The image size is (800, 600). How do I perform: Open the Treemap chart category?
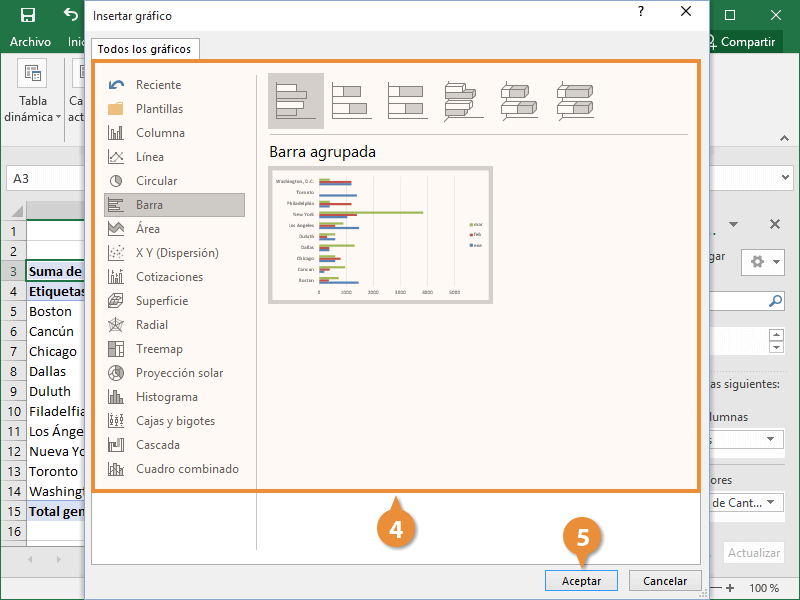tap(159, 349)
